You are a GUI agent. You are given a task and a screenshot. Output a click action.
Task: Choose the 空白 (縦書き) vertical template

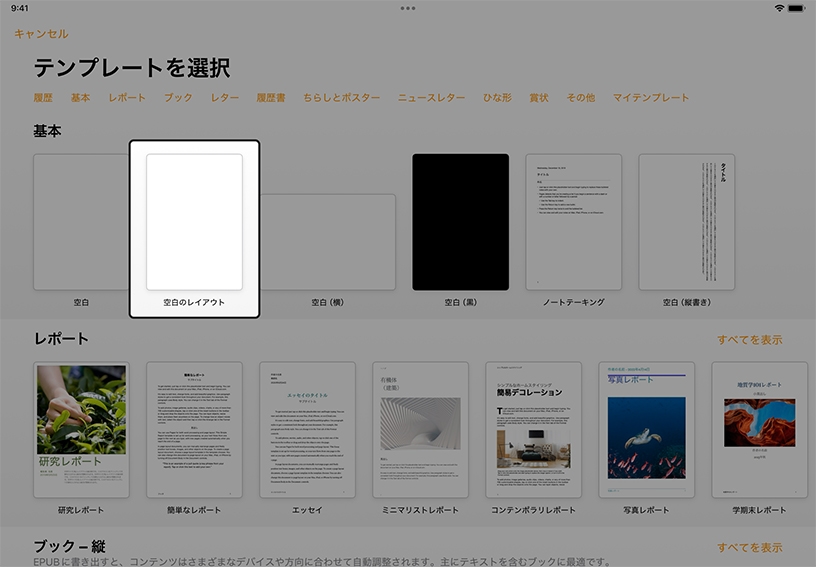coord(686,222)
